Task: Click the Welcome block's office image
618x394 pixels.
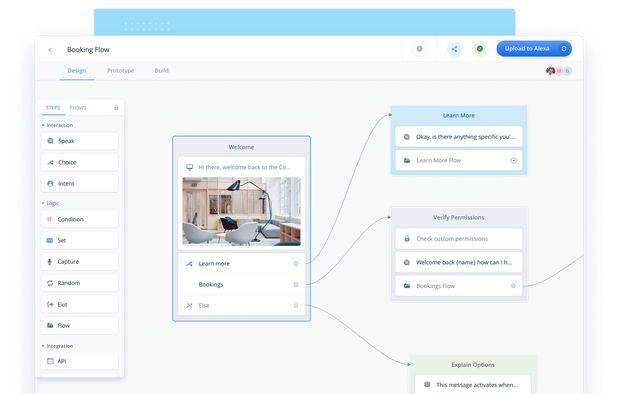Action: (x=241, y=212)
